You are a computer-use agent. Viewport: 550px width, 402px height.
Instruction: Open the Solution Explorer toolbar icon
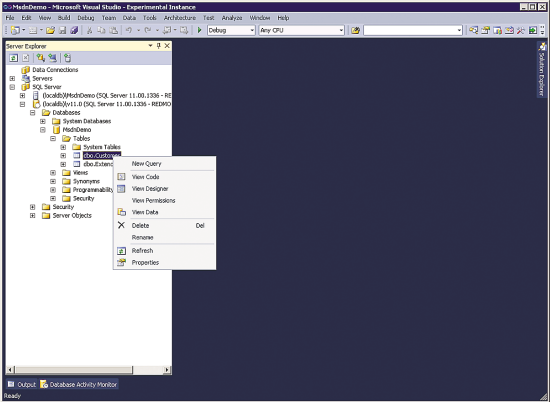tap(474, 31)
